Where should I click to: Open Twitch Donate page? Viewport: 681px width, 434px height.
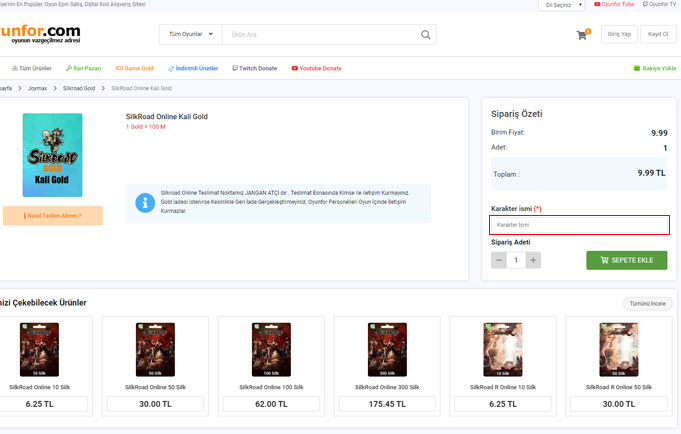pos(255,68)
